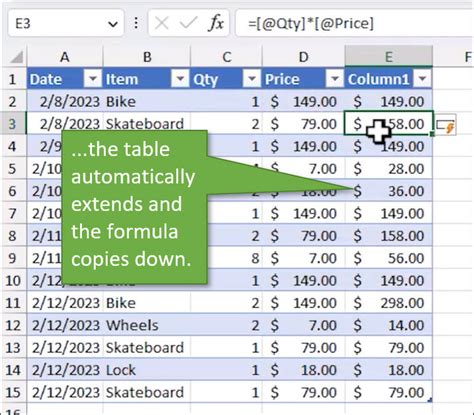Click the Skateboard cell in row 15
The image size is (474, 415).
[147, 392]
